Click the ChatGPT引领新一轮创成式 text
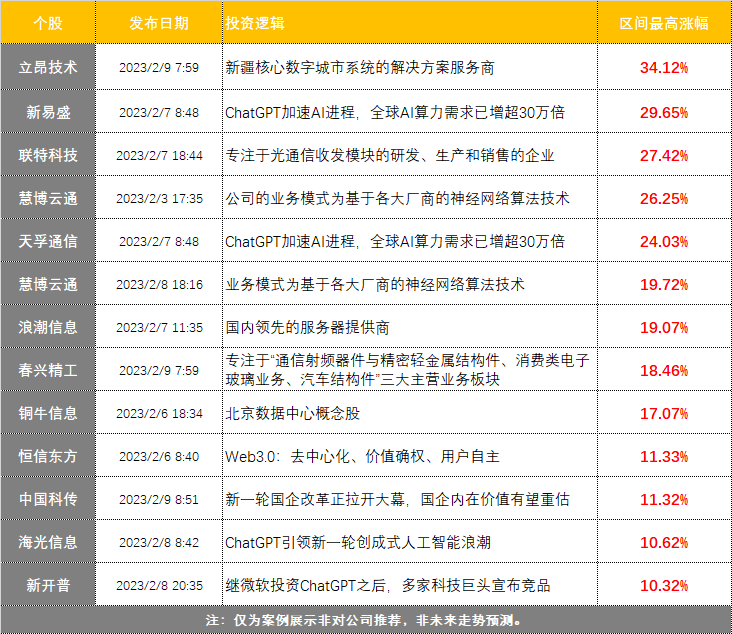 (x=358, y=542)
